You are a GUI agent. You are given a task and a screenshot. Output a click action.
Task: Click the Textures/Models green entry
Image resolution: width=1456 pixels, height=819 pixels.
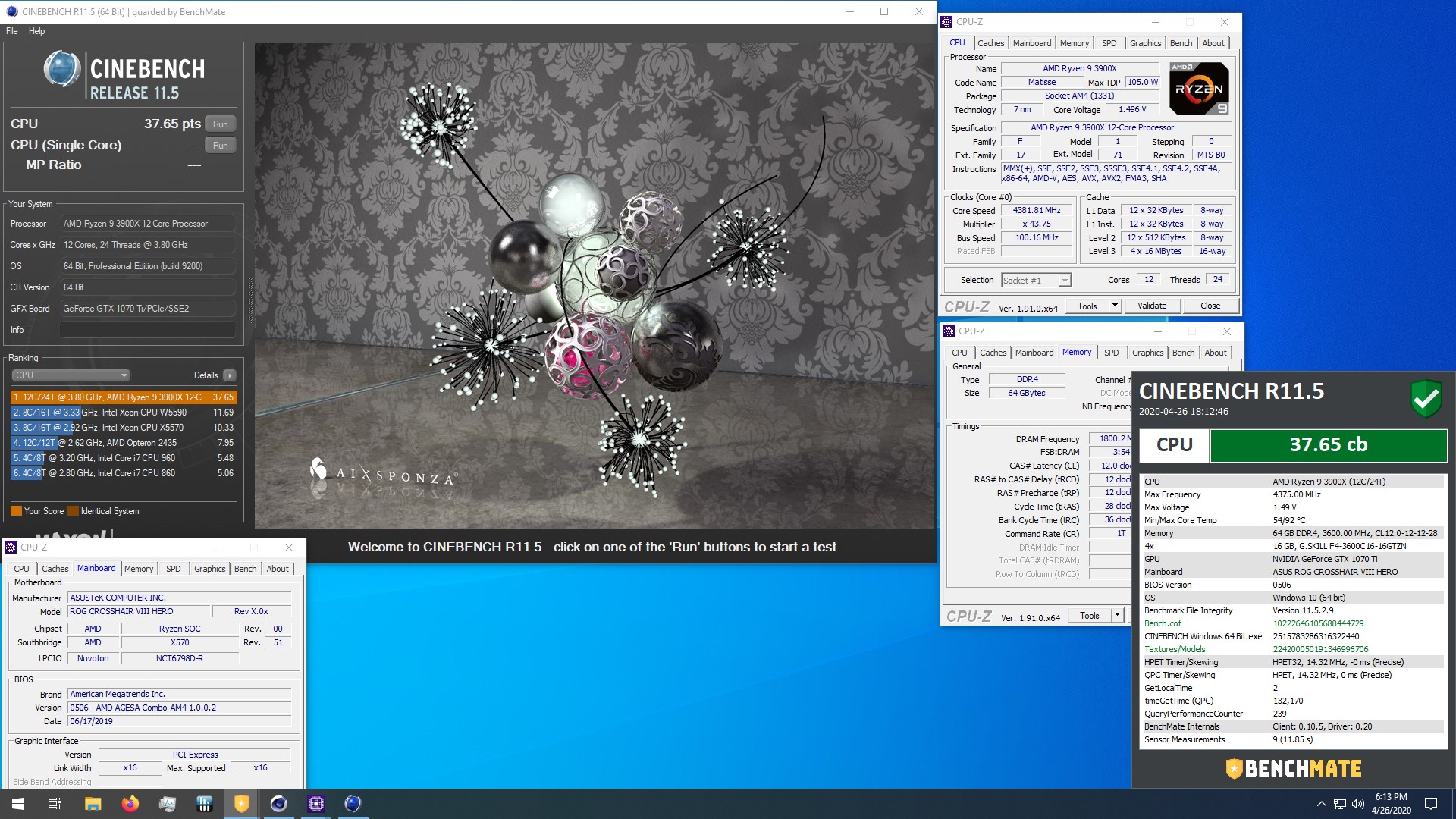tap(1175, 649)
